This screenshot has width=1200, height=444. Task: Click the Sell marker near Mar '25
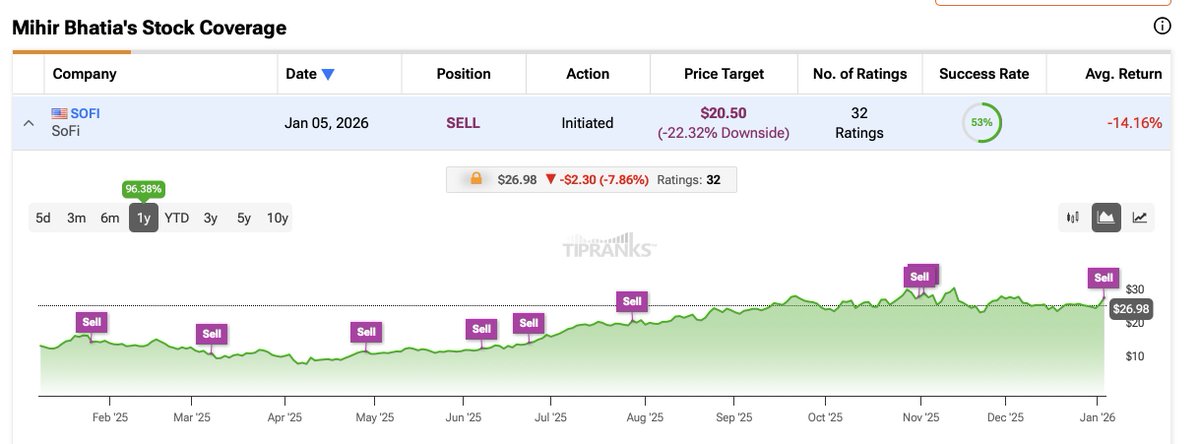tap(211, 334)
